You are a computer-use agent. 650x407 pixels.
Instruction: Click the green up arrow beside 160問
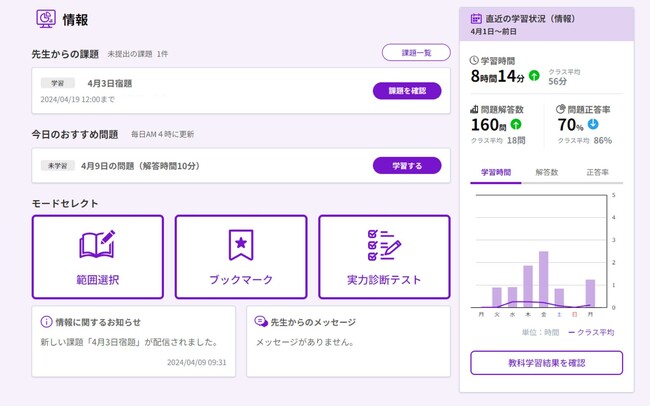(x=516, y=125)
